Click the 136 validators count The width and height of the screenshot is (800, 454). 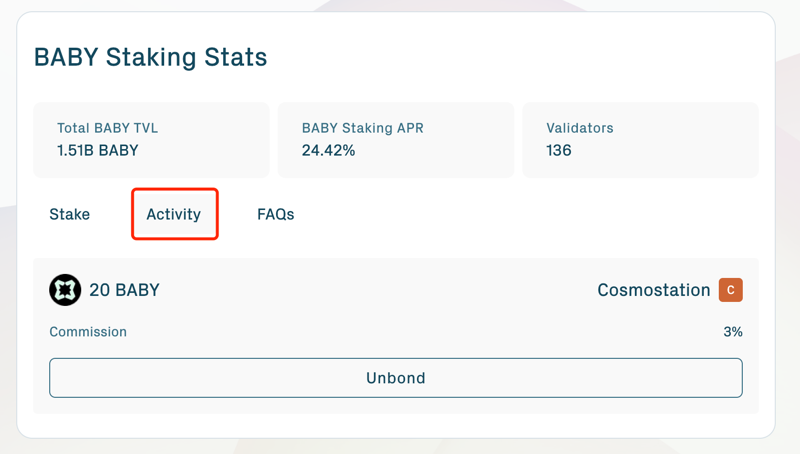click(559, 151)
